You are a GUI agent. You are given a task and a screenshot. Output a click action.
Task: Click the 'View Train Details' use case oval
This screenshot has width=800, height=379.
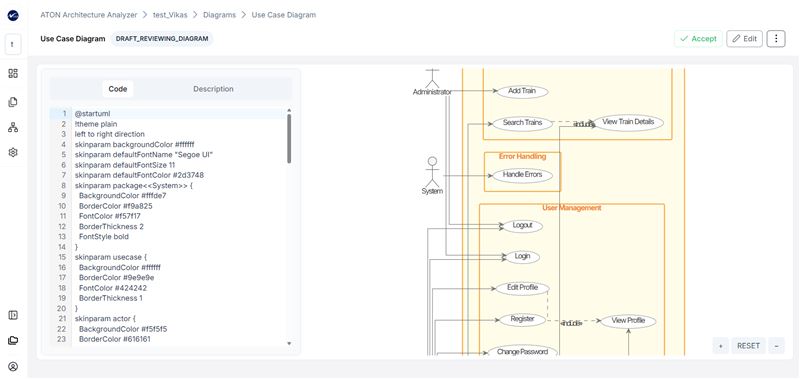click(x=628, y=122)
